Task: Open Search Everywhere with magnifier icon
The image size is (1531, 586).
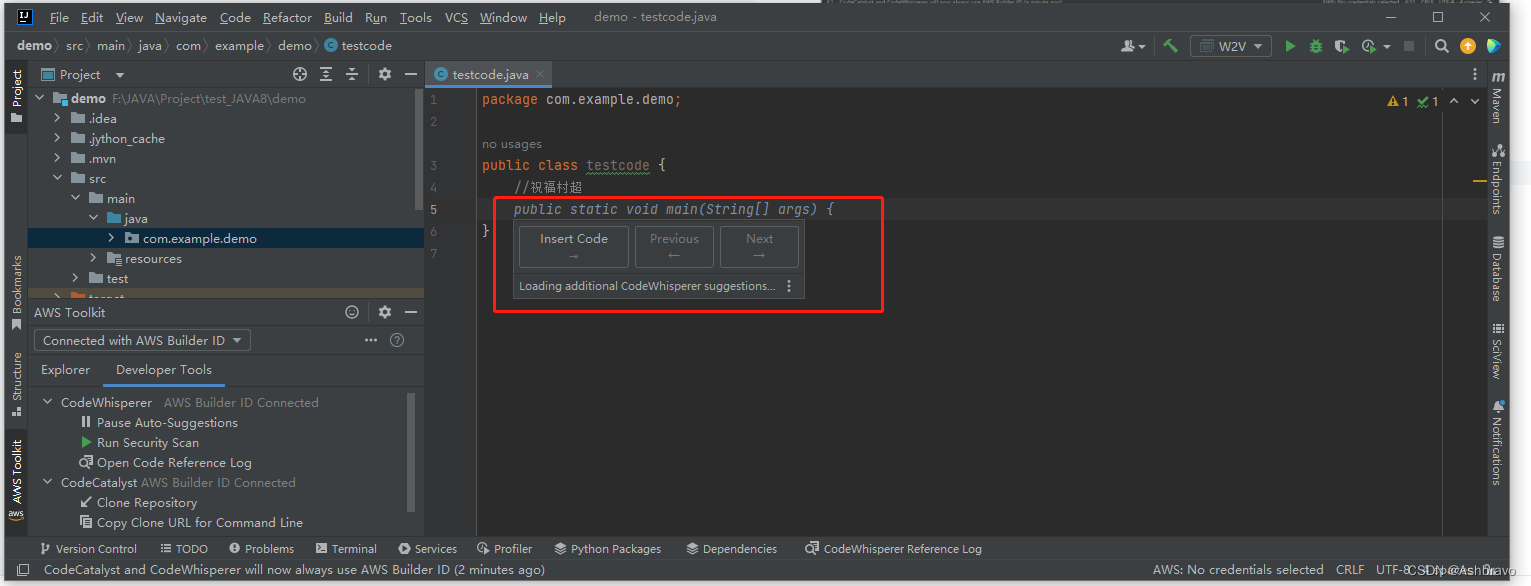Action: click(x=1440, y=46)
